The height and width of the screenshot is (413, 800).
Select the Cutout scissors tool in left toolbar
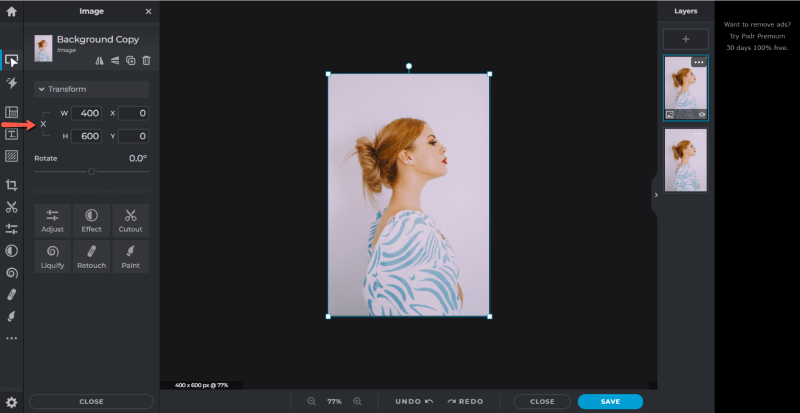tap(11, 207)
